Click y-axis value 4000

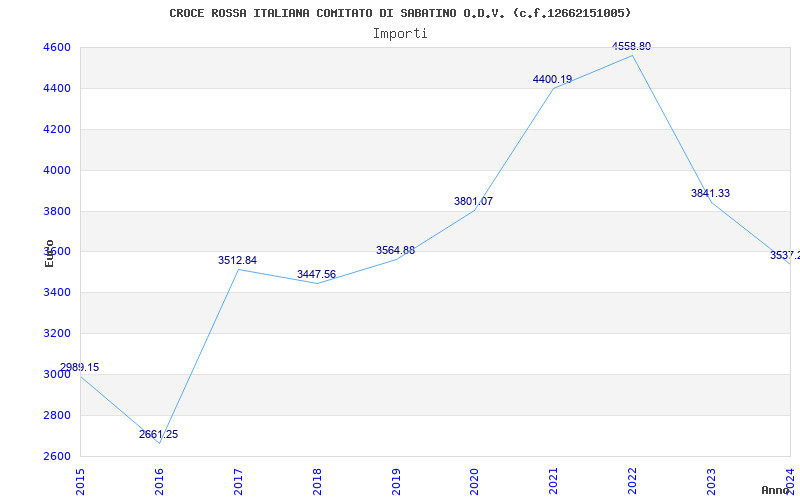[57, 170]
